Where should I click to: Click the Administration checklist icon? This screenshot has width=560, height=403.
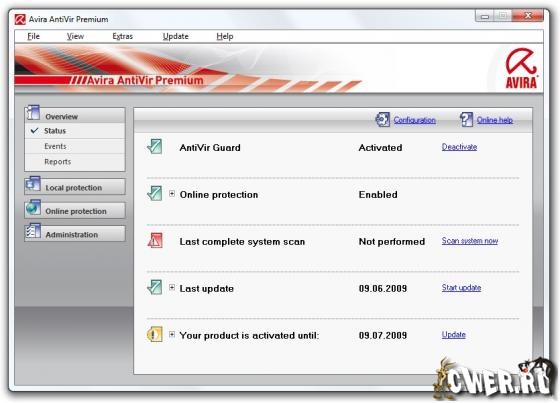point(33,231)
